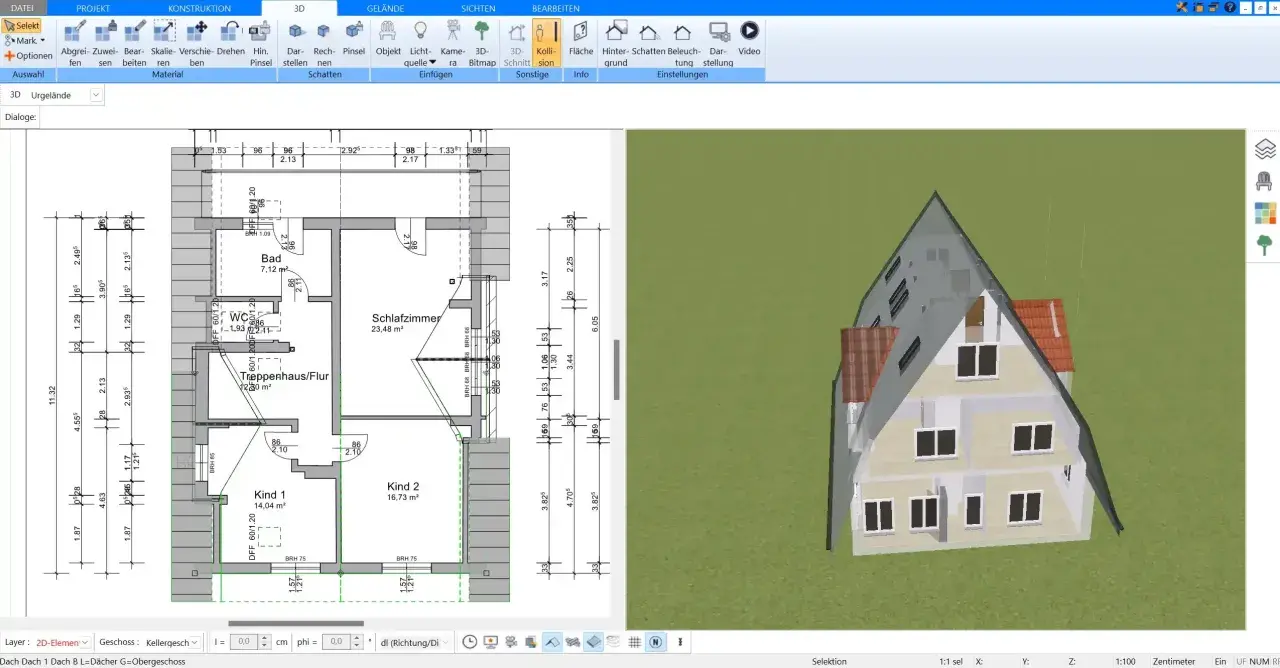Image resolution: width=1280 pixels, height=668 pixels.
Task: Toggle the Selekt selection mode
Action: (21, 25)
